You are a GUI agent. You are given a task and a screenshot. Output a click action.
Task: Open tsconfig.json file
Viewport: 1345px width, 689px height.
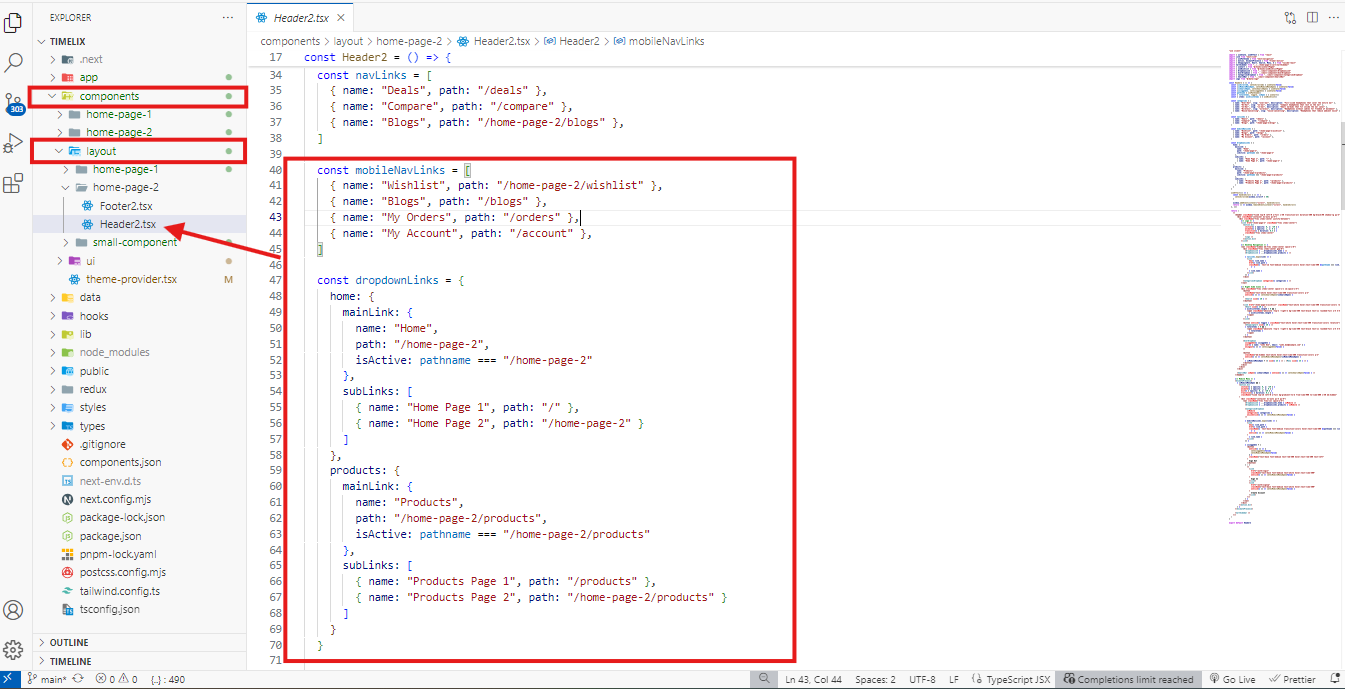tap(139, 609)
